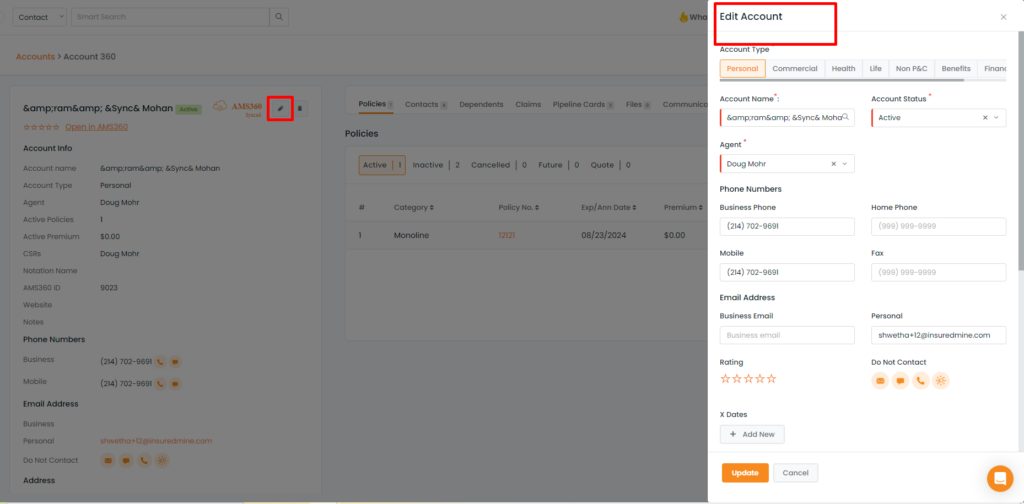Viewport: 1024px width, 504px height.
Task: Click the pencil edit account icon
Action: point(280,108)
